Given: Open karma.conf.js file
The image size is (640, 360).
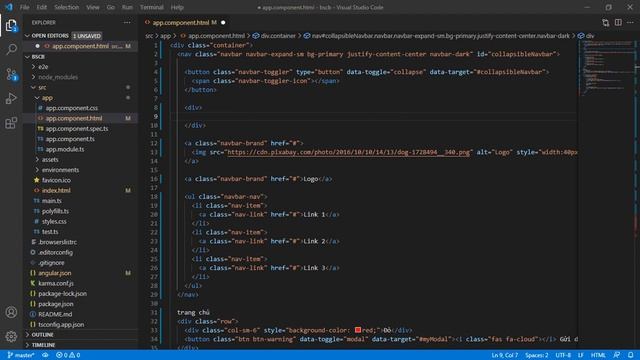Looking at the screenshot, I should click(x=56, y=283).
